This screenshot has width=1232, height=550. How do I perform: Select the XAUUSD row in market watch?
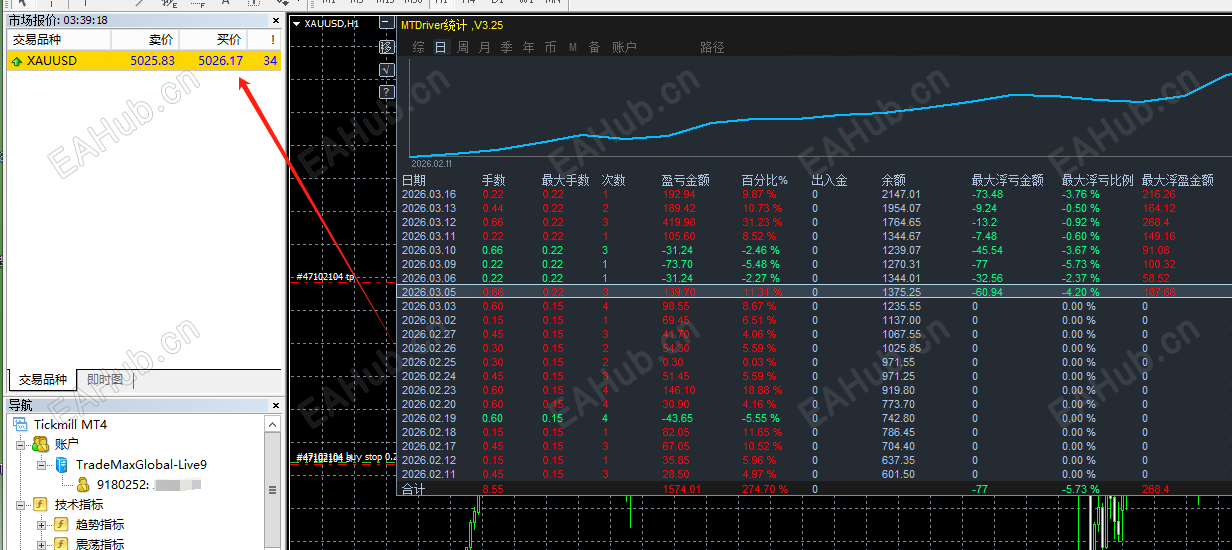click(x=145, y=61)
